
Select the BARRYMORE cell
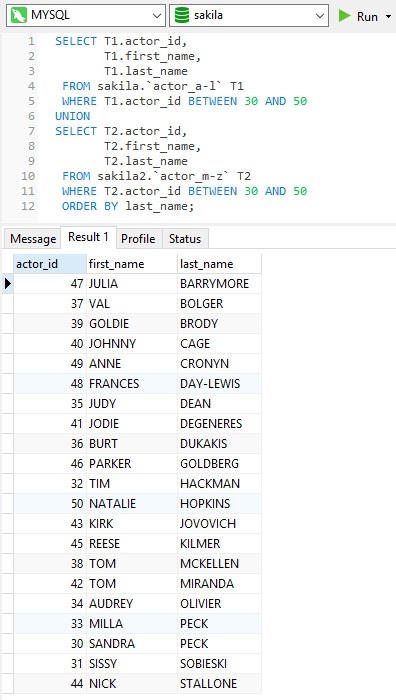[219, 283]
